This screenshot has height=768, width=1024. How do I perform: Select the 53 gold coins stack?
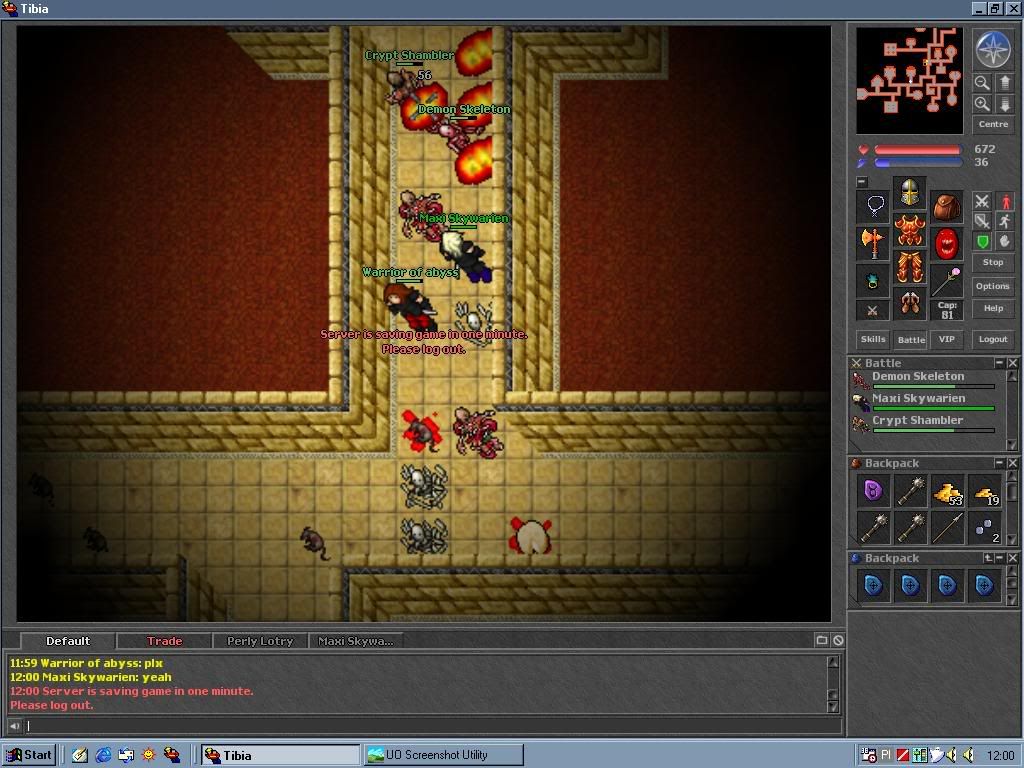pyautogui.click(x=948, y=490)
